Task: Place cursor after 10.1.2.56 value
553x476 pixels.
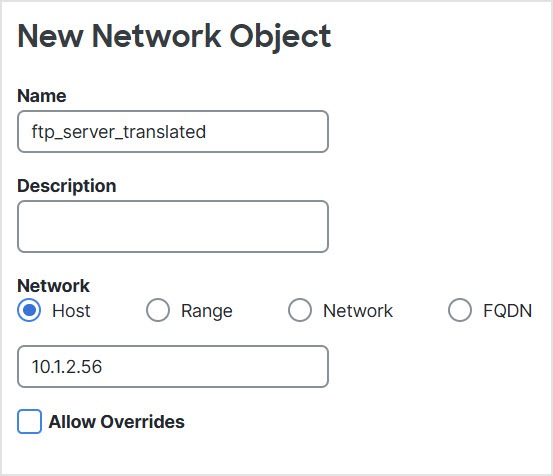Action: click(x=103, y=367)
